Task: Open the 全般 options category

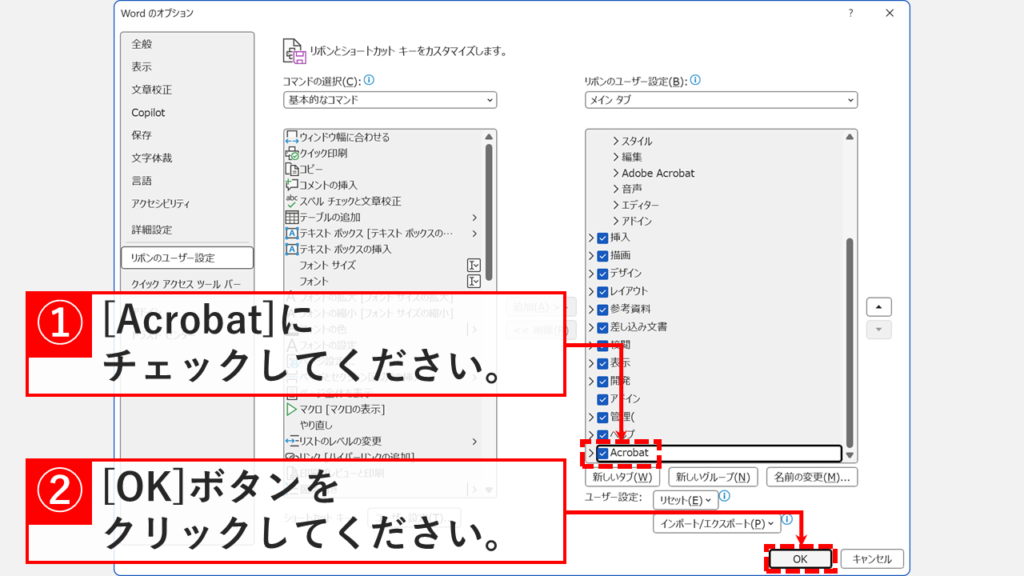Action: pyautogui.click(x=142, y=44)
